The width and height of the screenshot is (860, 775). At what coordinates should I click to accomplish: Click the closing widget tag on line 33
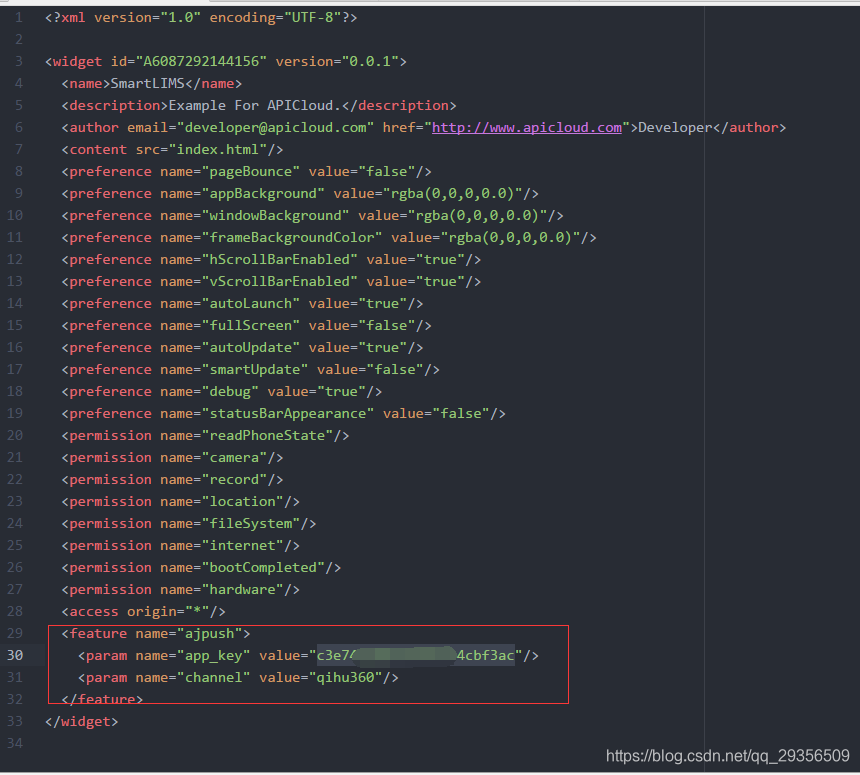(82, 721)
